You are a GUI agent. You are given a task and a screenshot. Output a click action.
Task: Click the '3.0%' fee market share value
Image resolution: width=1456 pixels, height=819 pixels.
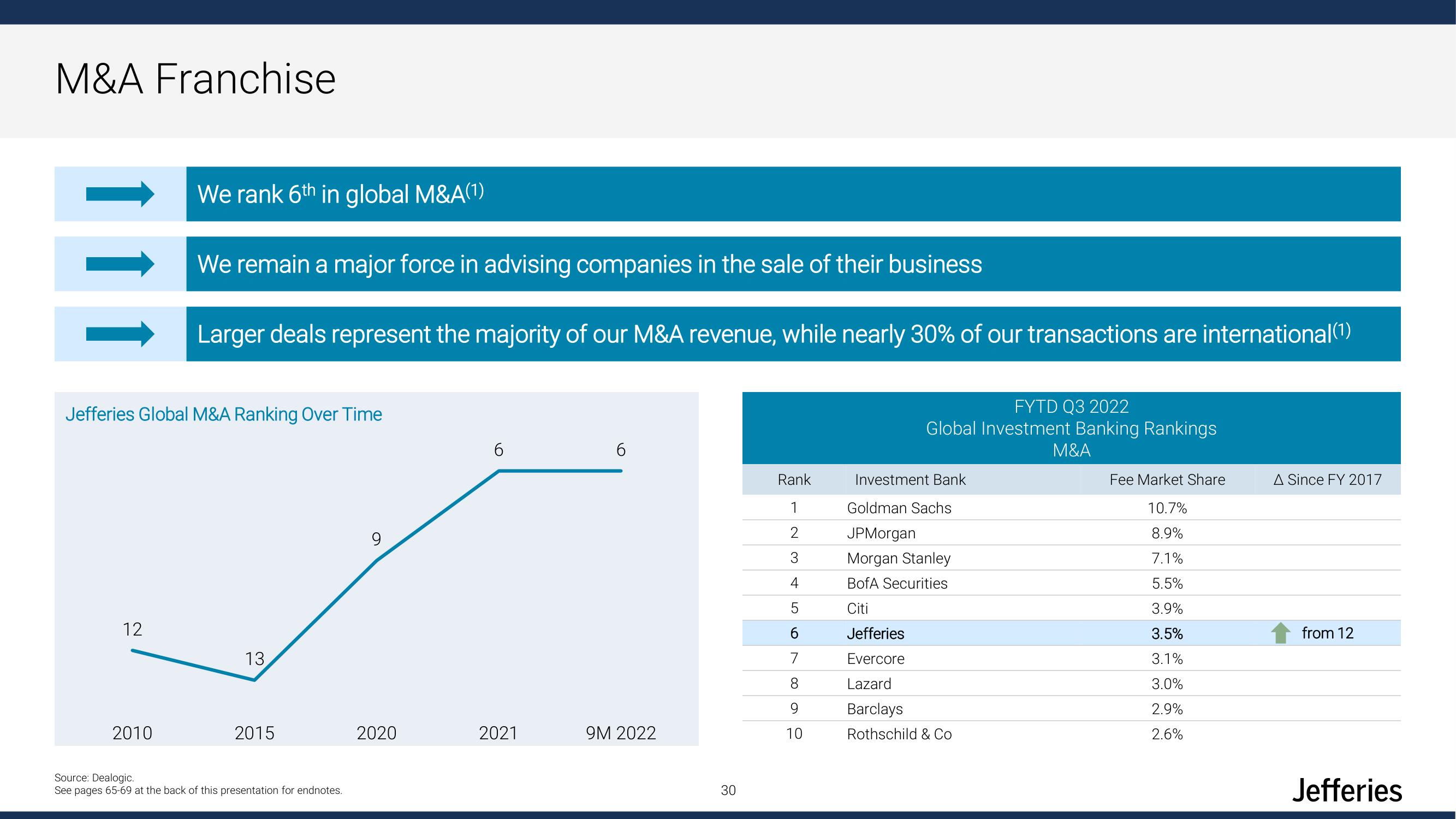click(x=1167, y=684)
